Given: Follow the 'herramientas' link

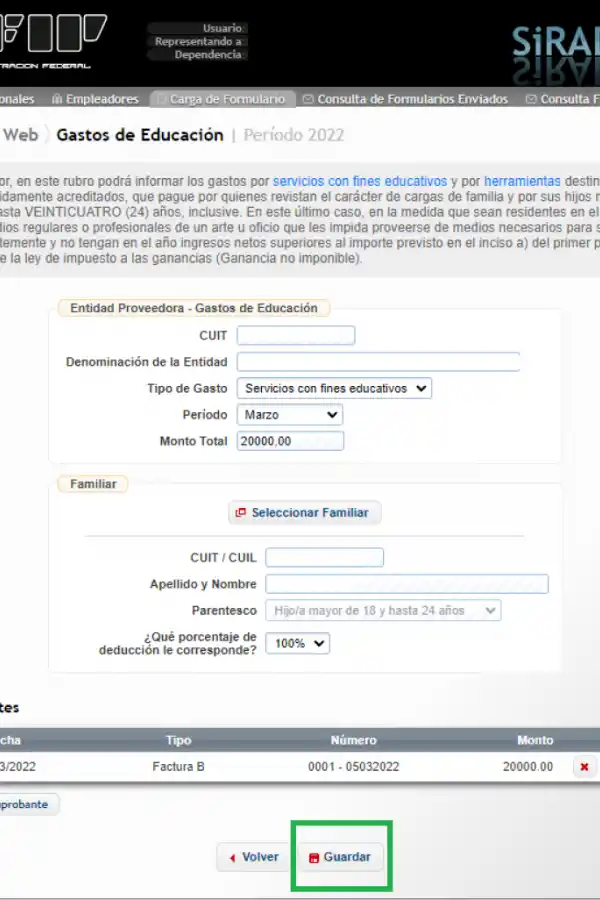Looking at the screenshot, I should coord(522,181).
